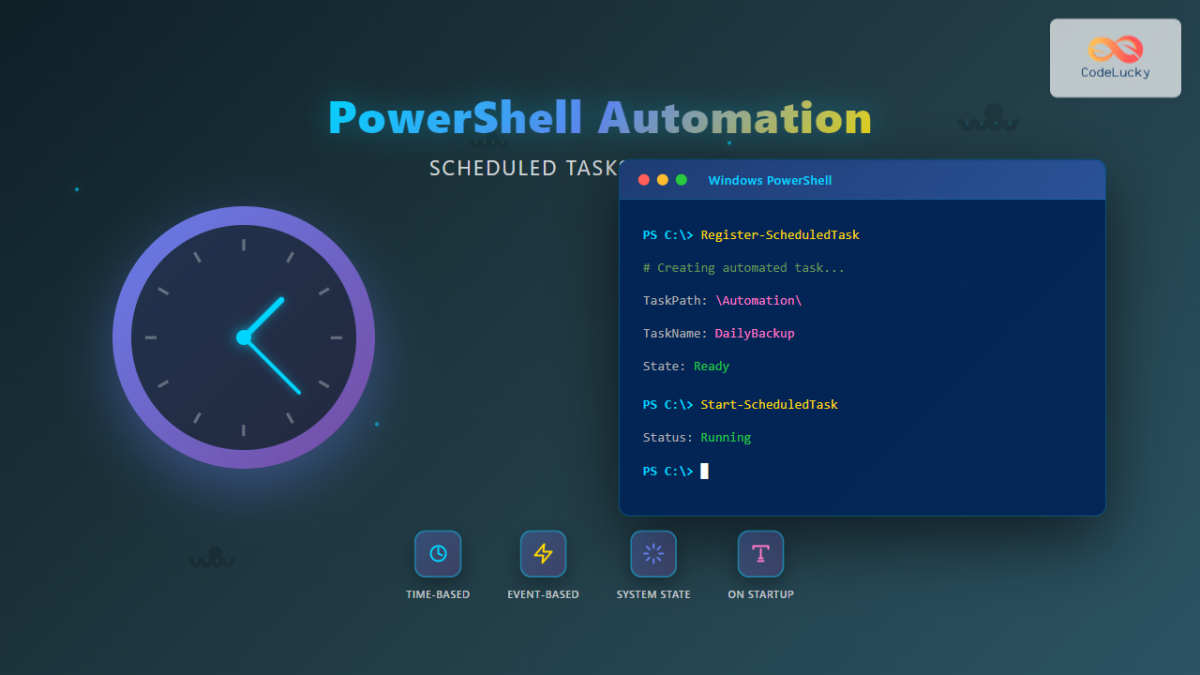Select the large analog clock graphic
The height and width of the screenshot is (675, 1200).
point(243,337)
